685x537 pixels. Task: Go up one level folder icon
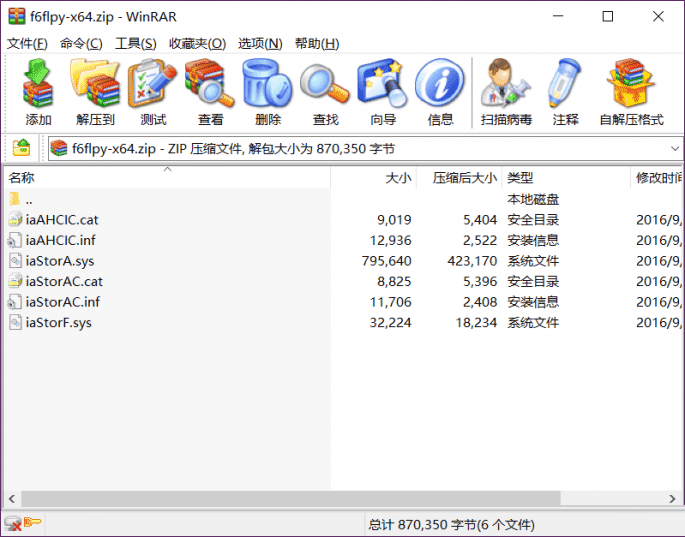pos(21,148)
